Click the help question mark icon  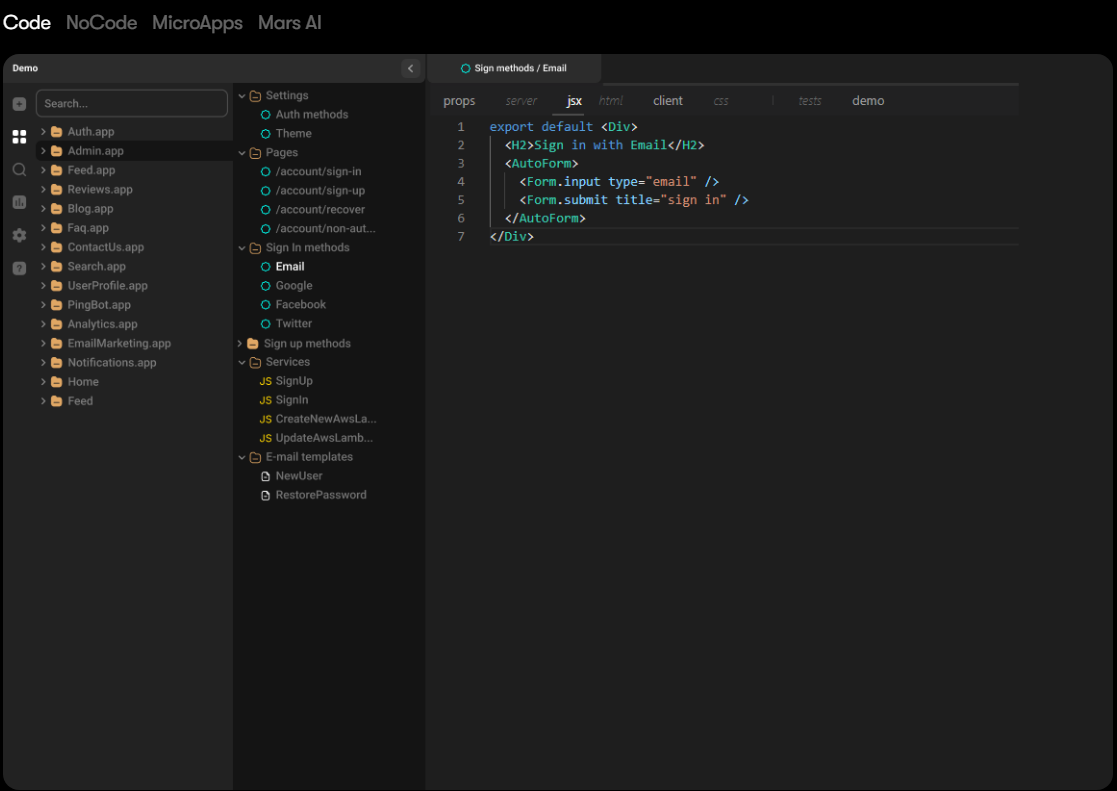point(19,268)
